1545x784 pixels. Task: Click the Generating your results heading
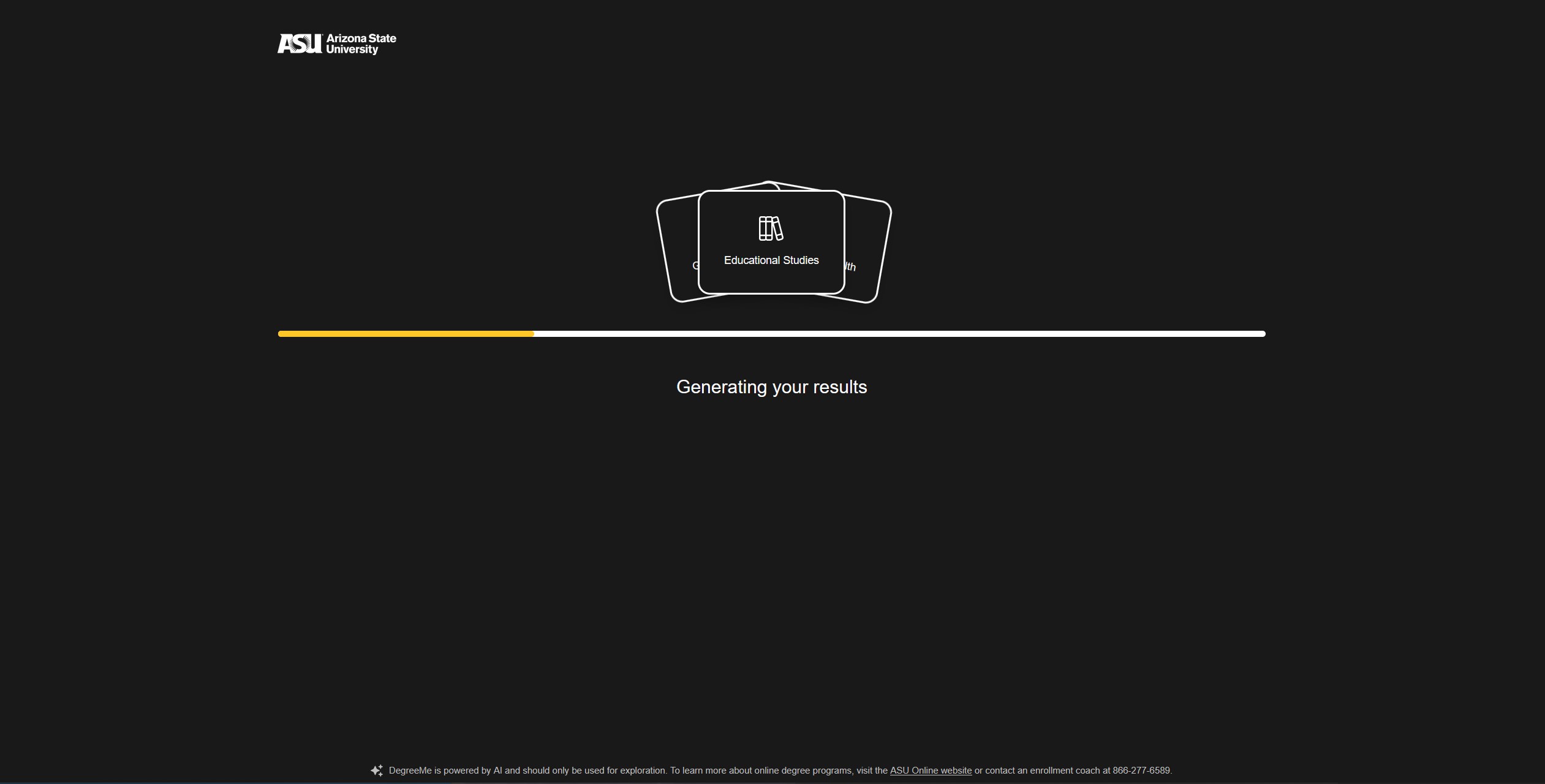[x=771, y=387]
